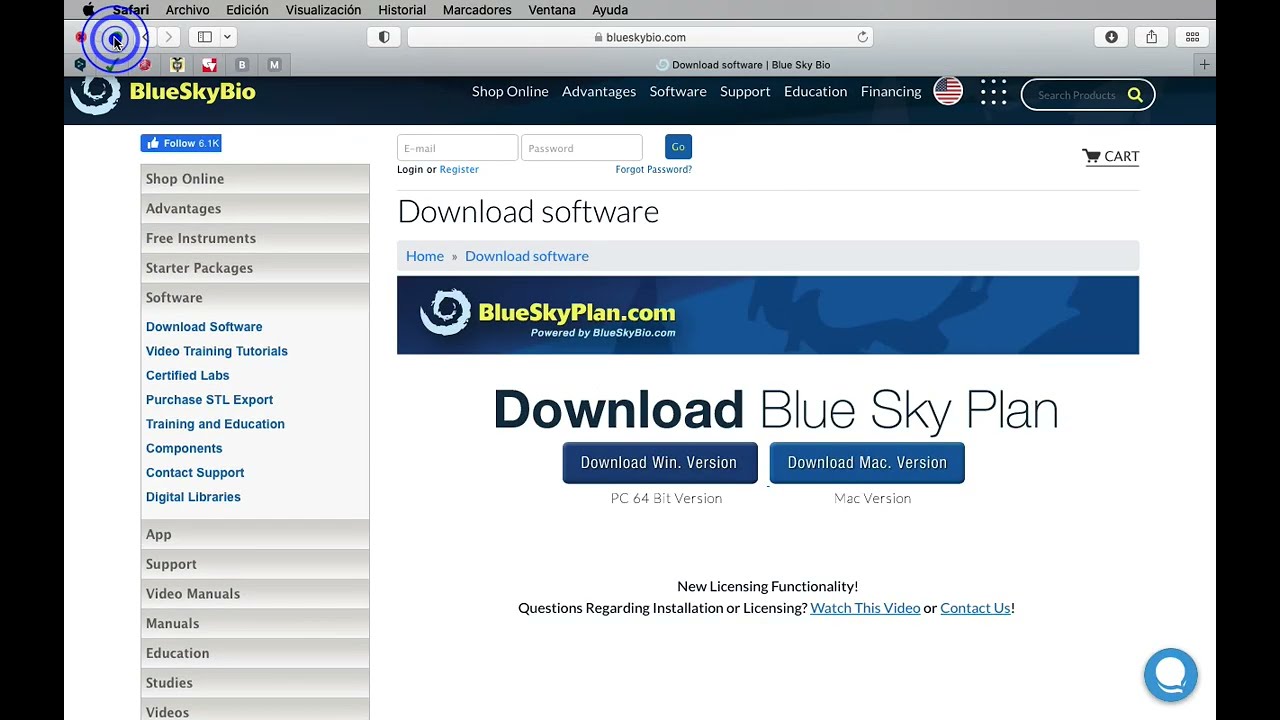Open the shopping CART

coord(1110,156)
